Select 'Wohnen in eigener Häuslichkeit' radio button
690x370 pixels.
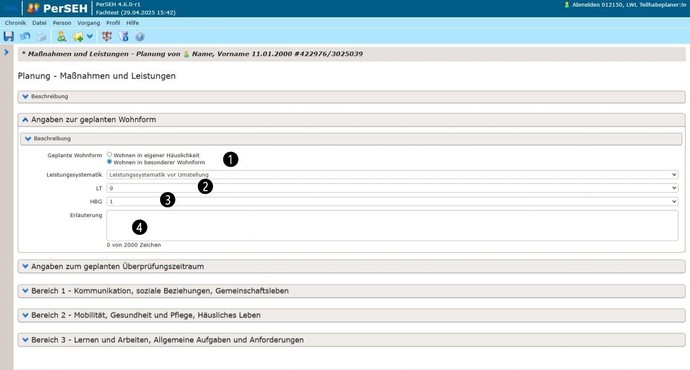[110, 154]
